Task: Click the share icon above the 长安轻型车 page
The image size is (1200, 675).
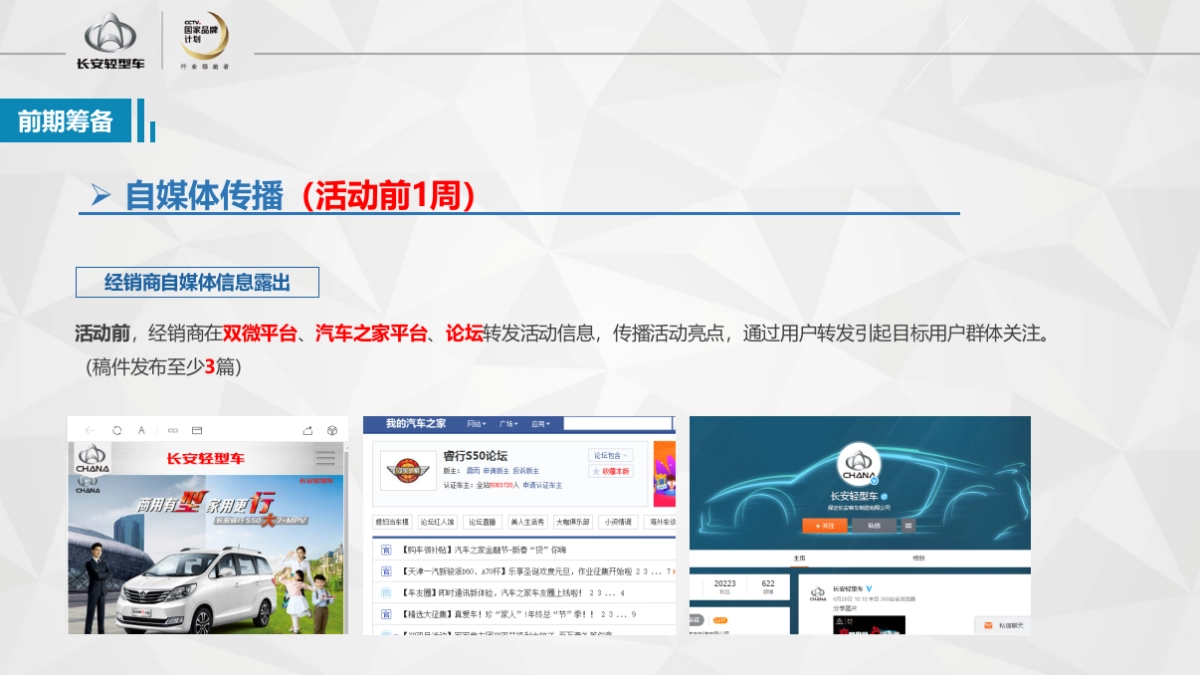Action: pos(310,431)
